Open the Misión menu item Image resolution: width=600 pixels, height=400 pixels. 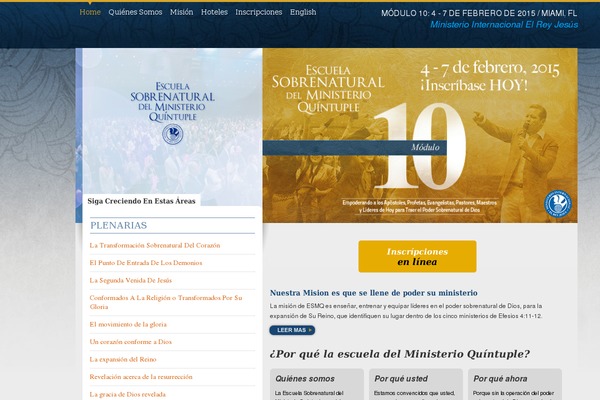[x=181, y=12]
